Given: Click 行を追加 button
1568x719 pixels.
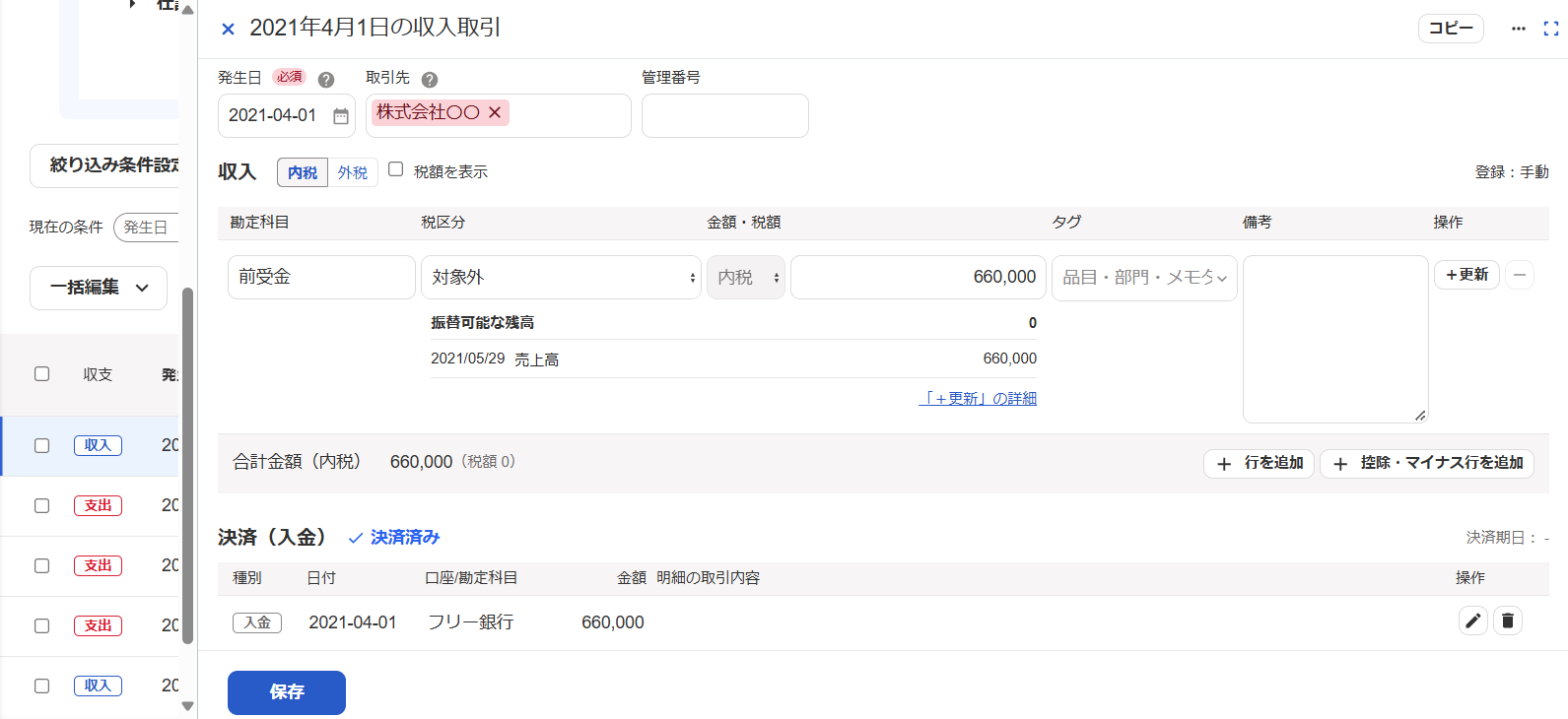Looking at the screenshot, I should pos(1259,463).
